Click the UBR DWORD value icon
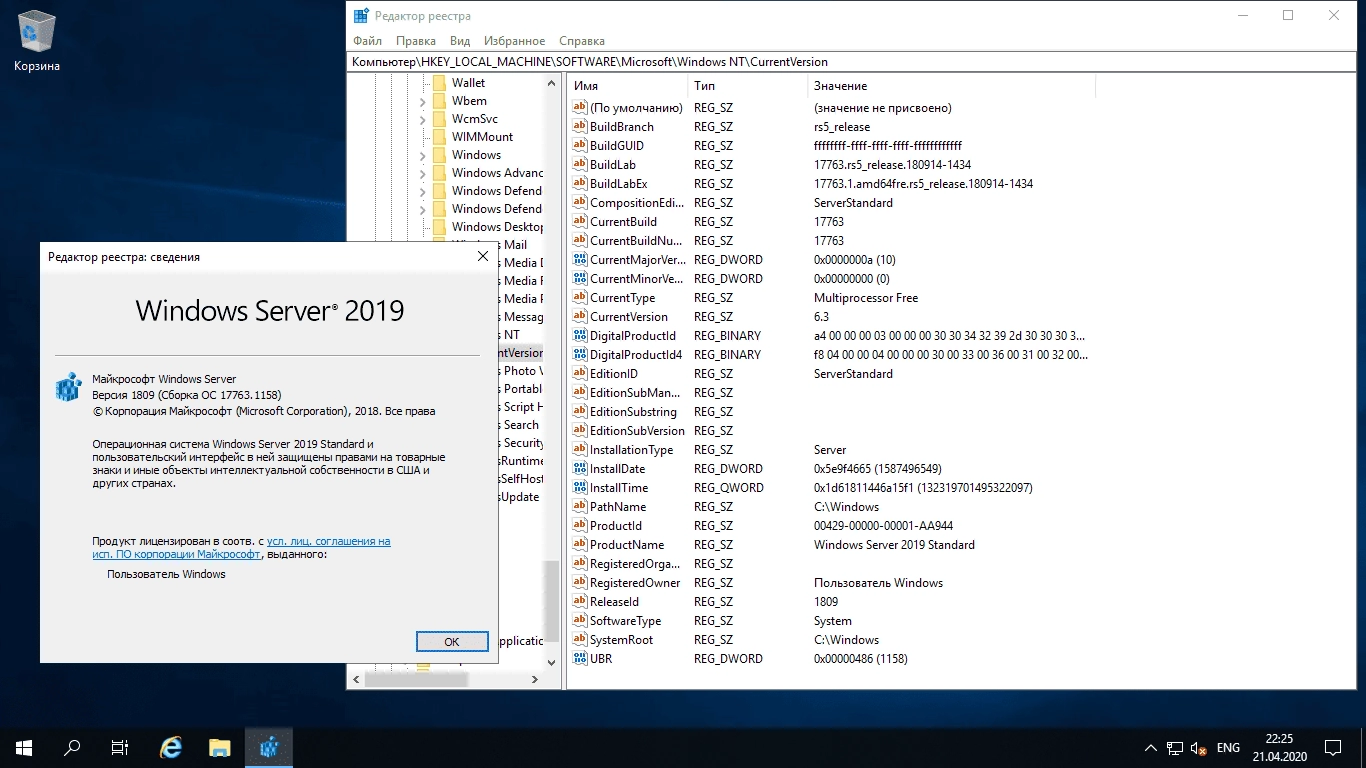The height and width of the screenshot is (768, 1366). pyautogui.click(x=580, y=659)
